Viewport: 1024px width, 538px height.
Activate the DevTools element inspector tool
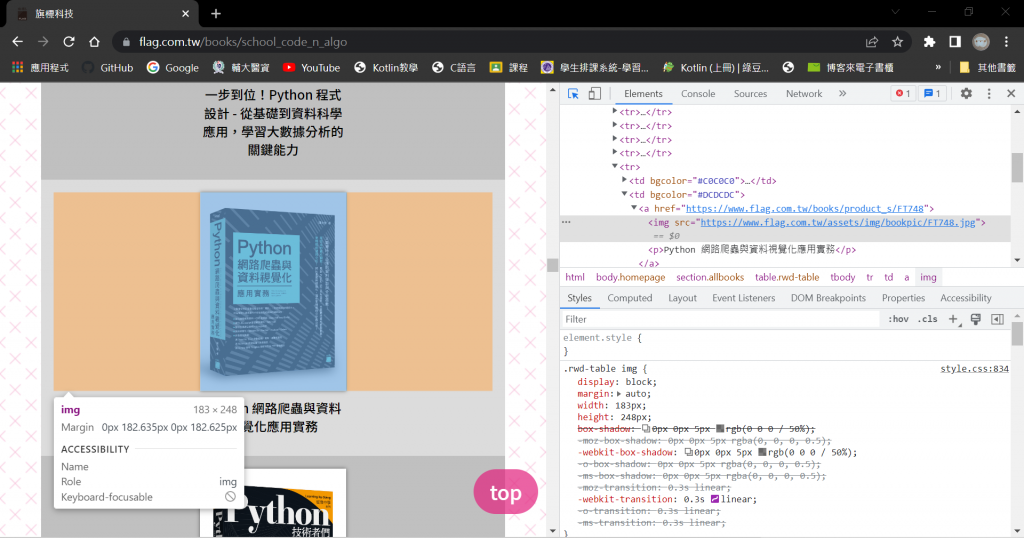[573, 94]
